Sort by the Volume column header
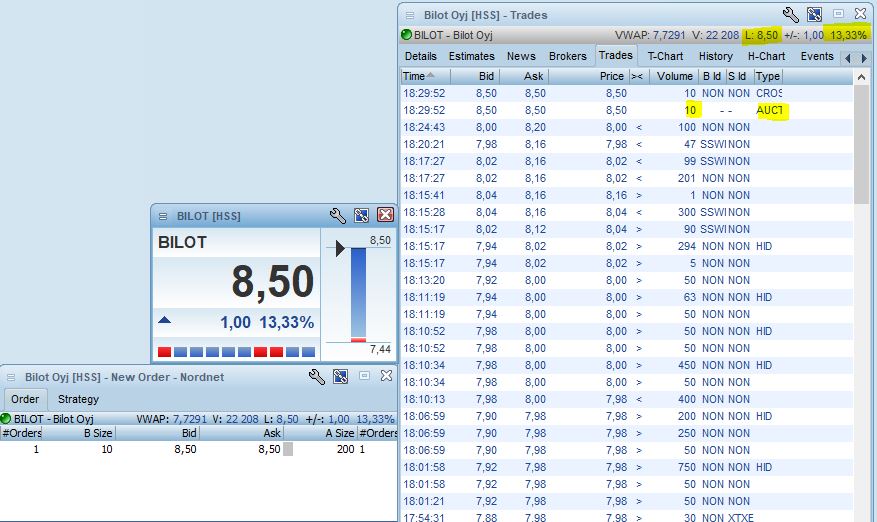The image size is (877, 522). [x=675, y=77]
